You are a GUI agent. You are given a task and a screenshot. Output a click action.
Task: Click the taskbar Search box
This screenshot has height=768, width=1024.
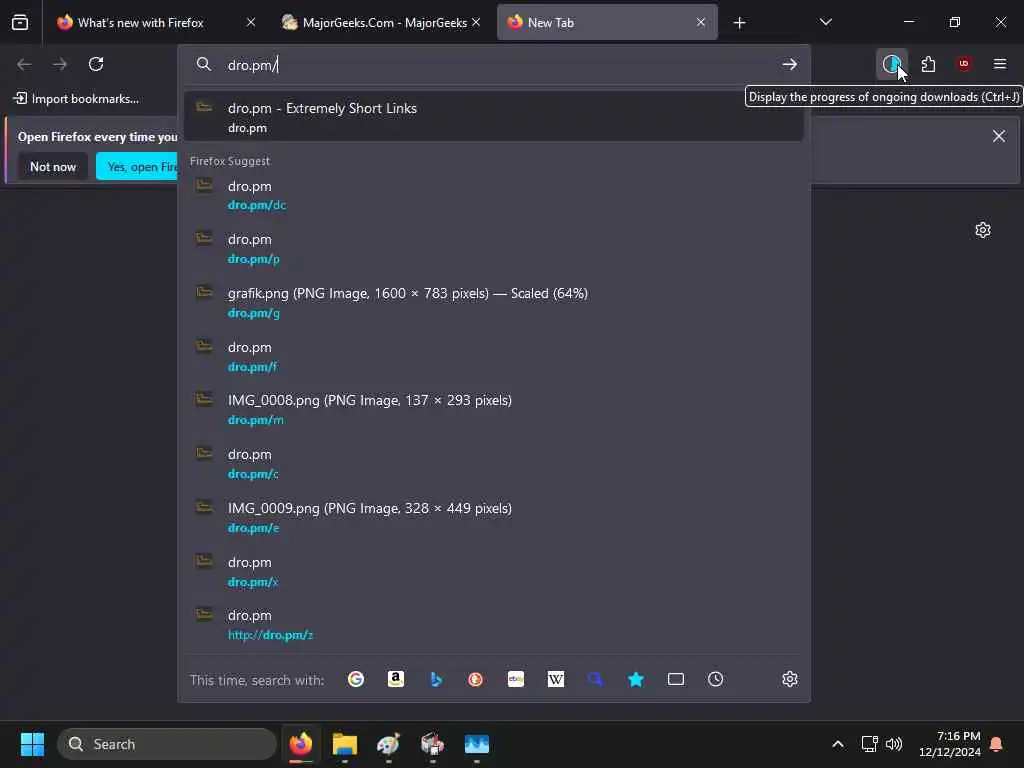167,744
